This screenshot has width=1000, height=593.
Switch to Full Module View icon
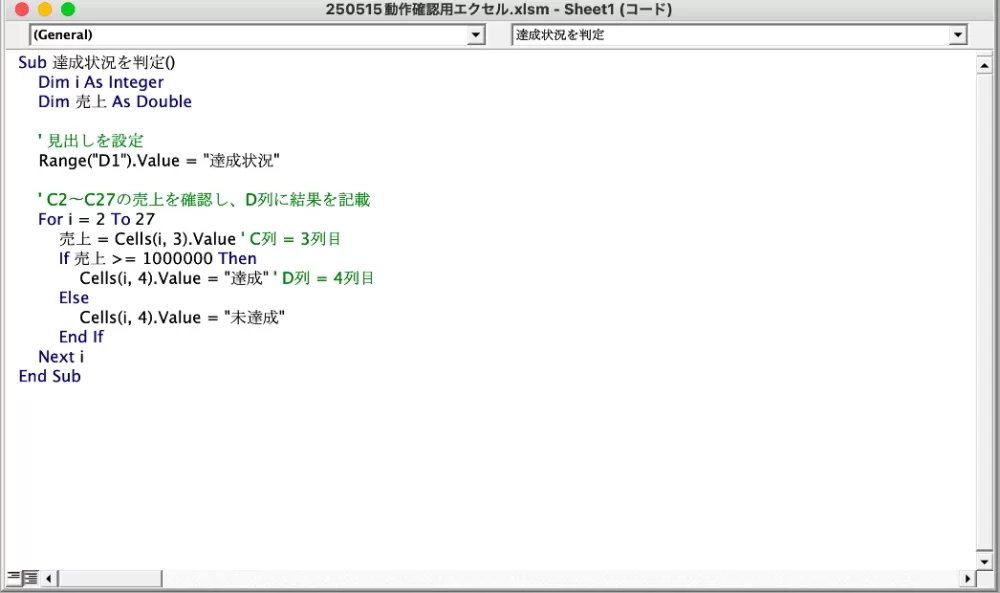coord(30,578)
